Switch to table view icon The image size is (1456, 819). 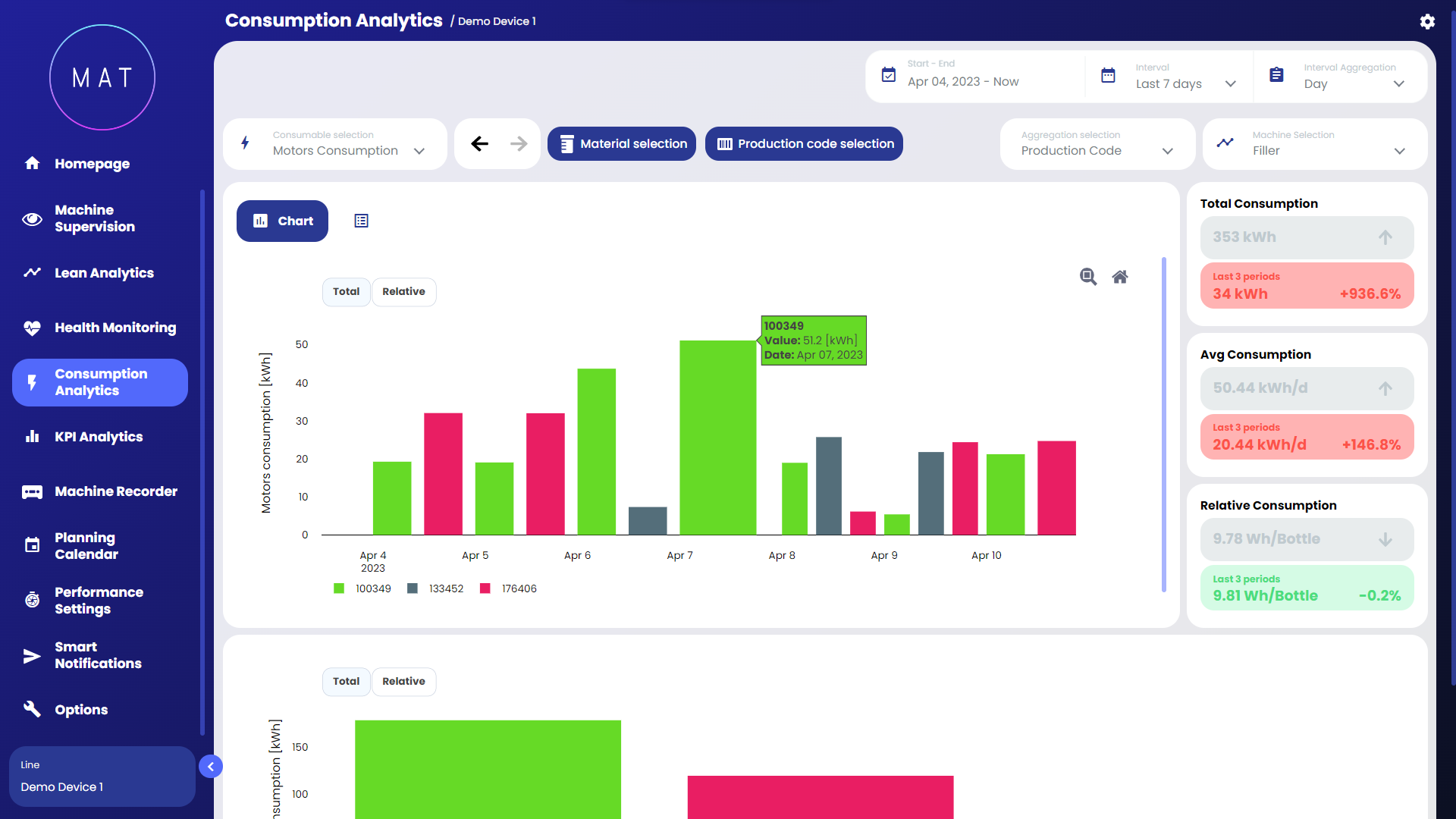tap(361, 221)
